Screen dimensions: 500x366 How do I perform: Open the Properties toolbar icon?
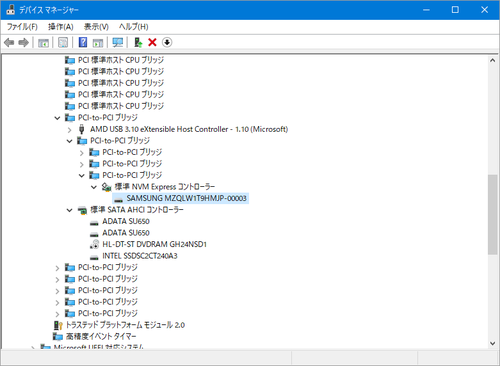tap(63, 42)
